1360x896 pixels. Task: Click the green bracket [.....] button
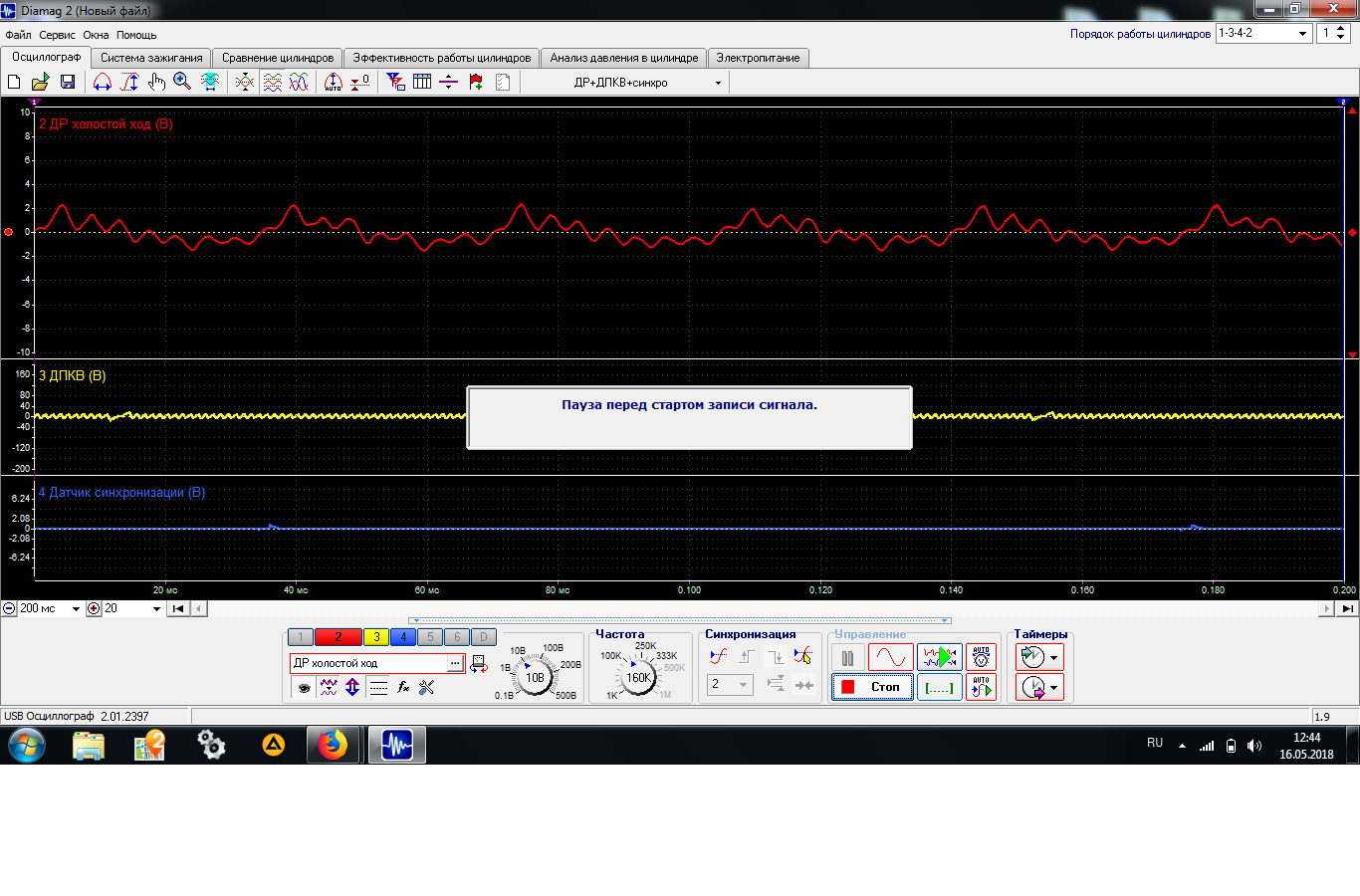tap(940, 687)
